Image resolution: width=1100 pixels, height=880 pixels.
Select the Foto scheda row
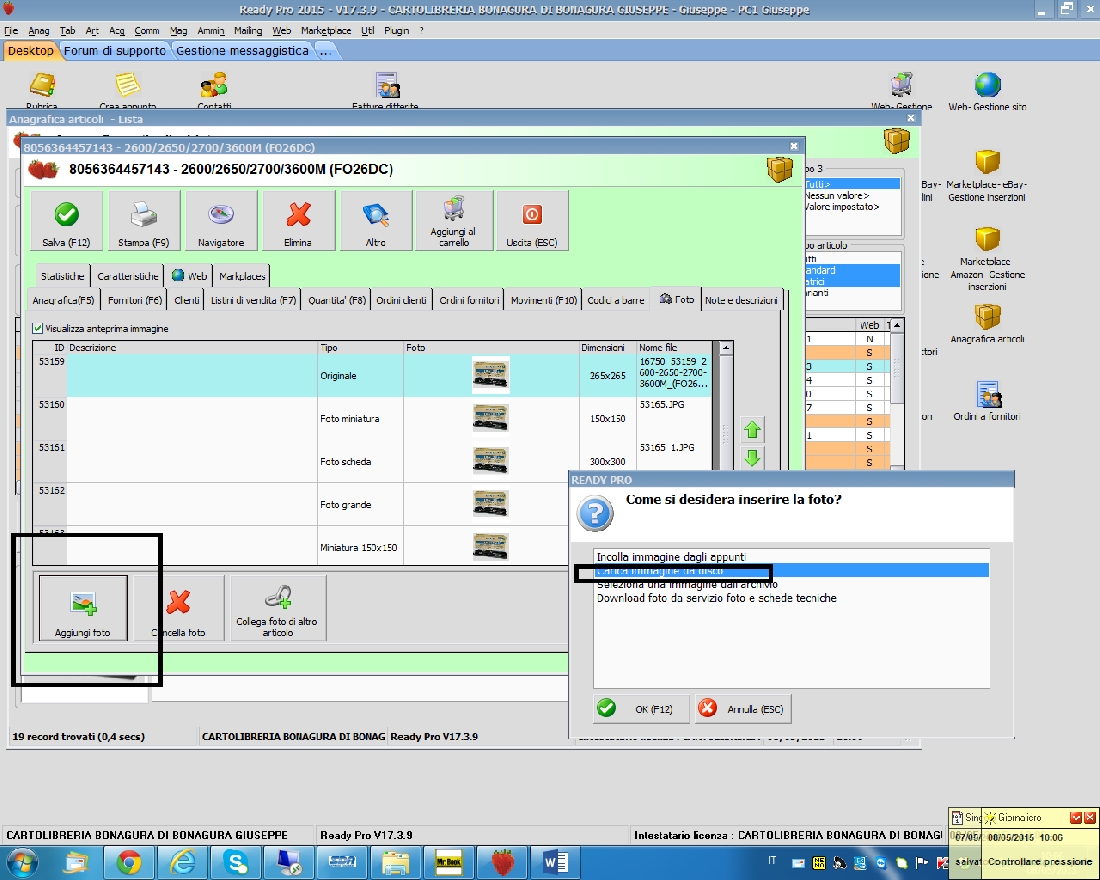click(x=372, y=461)
